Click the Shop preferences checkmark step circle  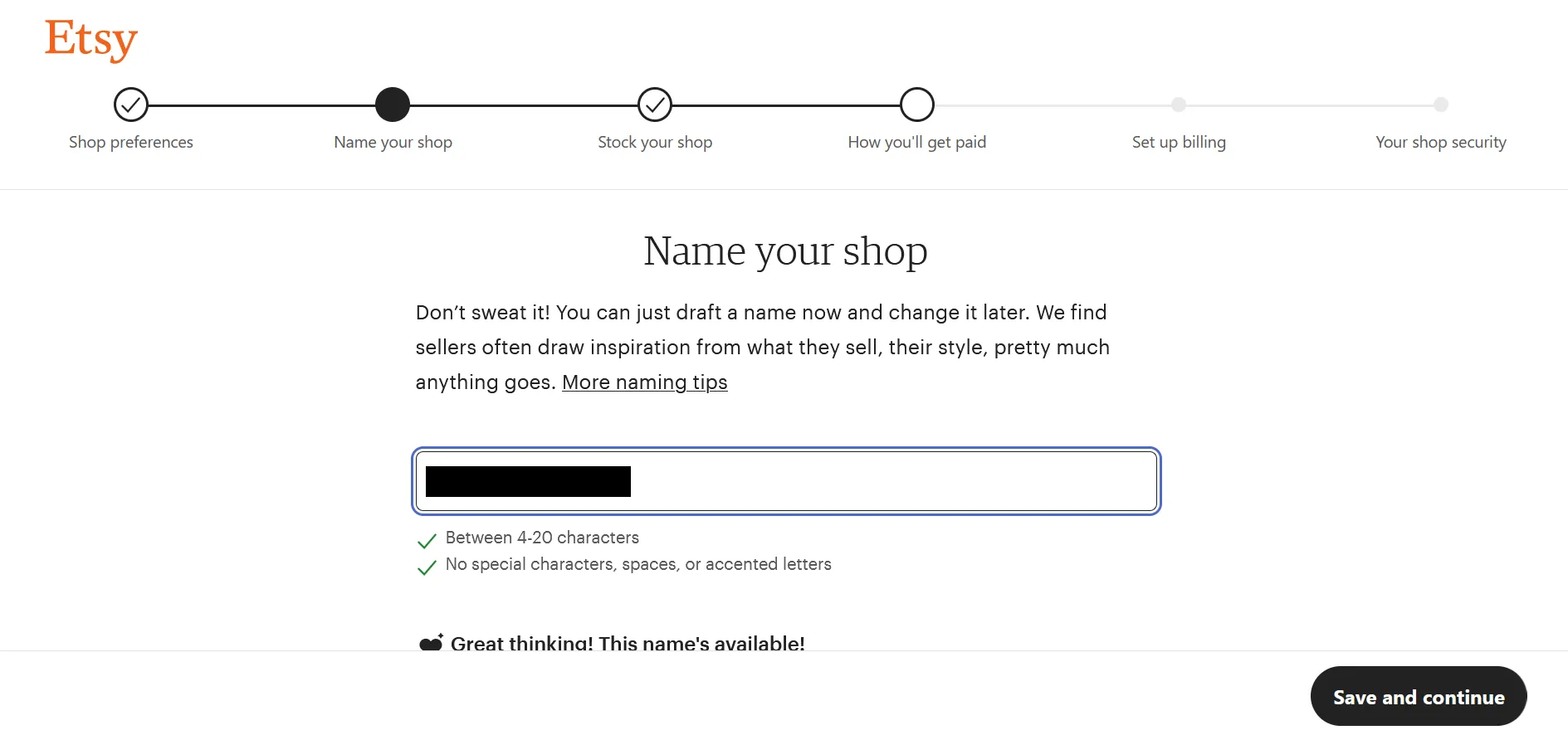pos(131,105)
